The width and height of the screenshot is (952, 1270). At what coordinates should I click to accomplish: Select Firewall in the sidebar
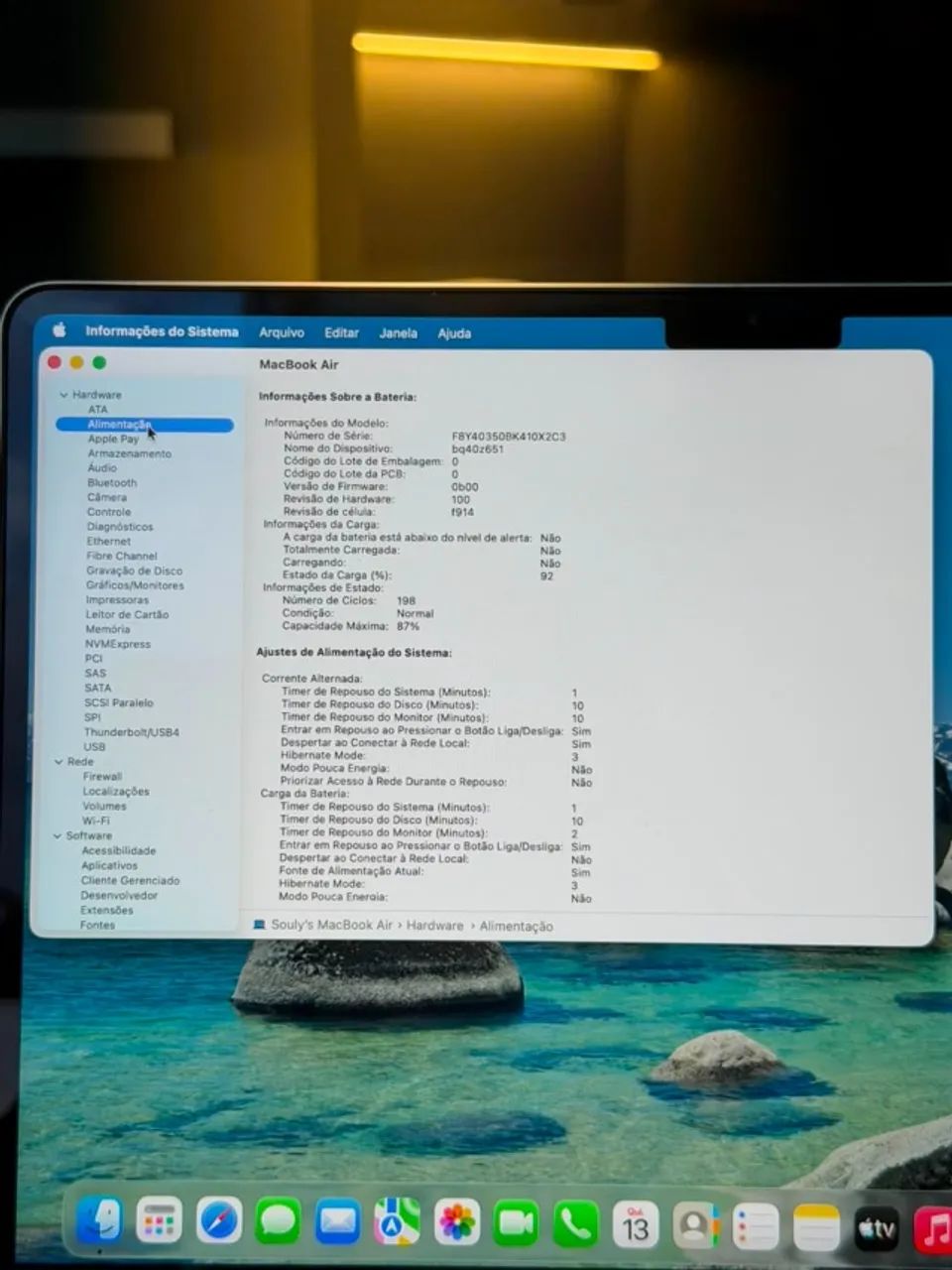point(102,777)
